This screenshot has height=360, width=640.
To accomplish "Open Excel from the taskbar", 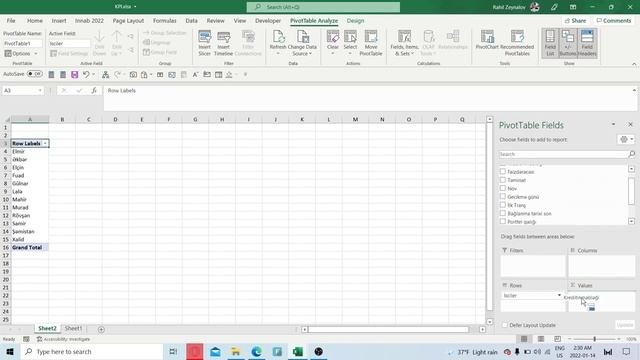I will click(x=298, y=351).
